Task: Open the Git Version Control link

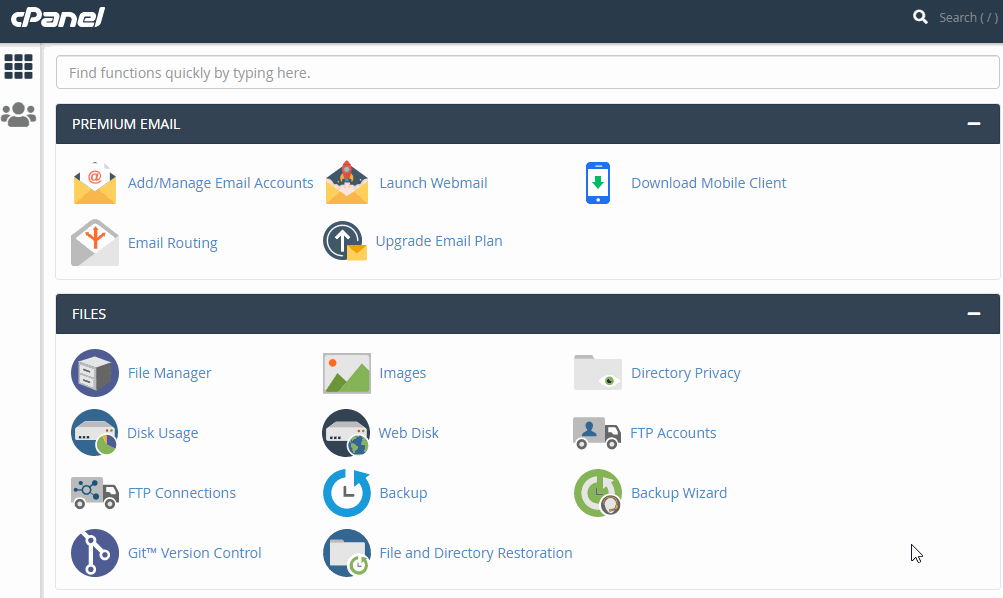Action: coord(194,553)
